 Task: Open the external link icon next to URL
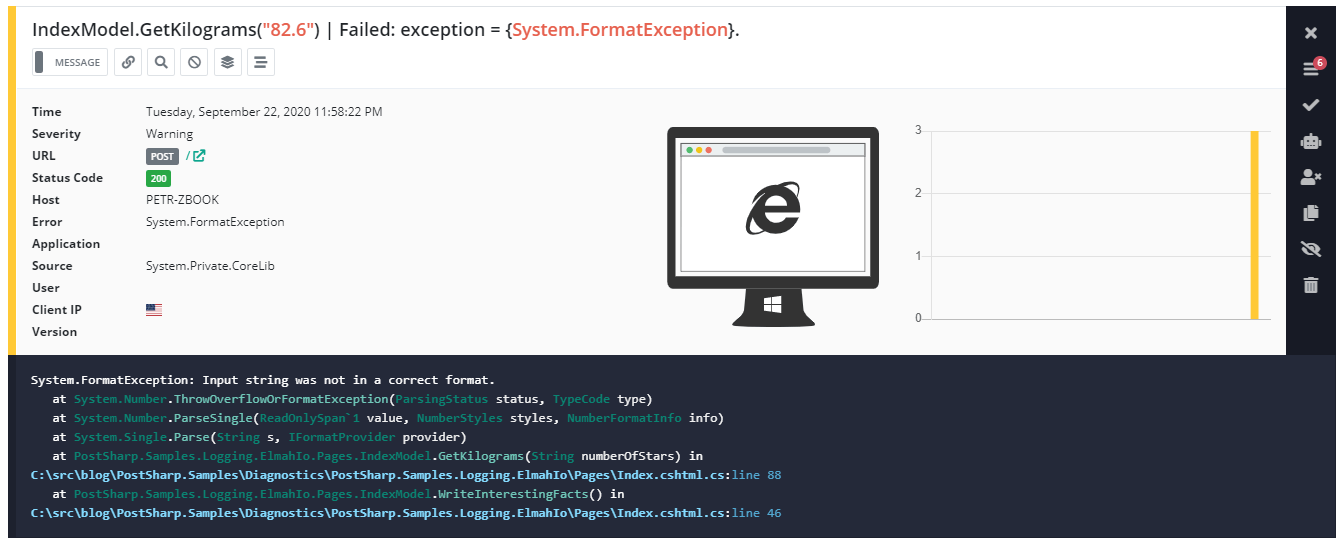(x=199, y=156)
